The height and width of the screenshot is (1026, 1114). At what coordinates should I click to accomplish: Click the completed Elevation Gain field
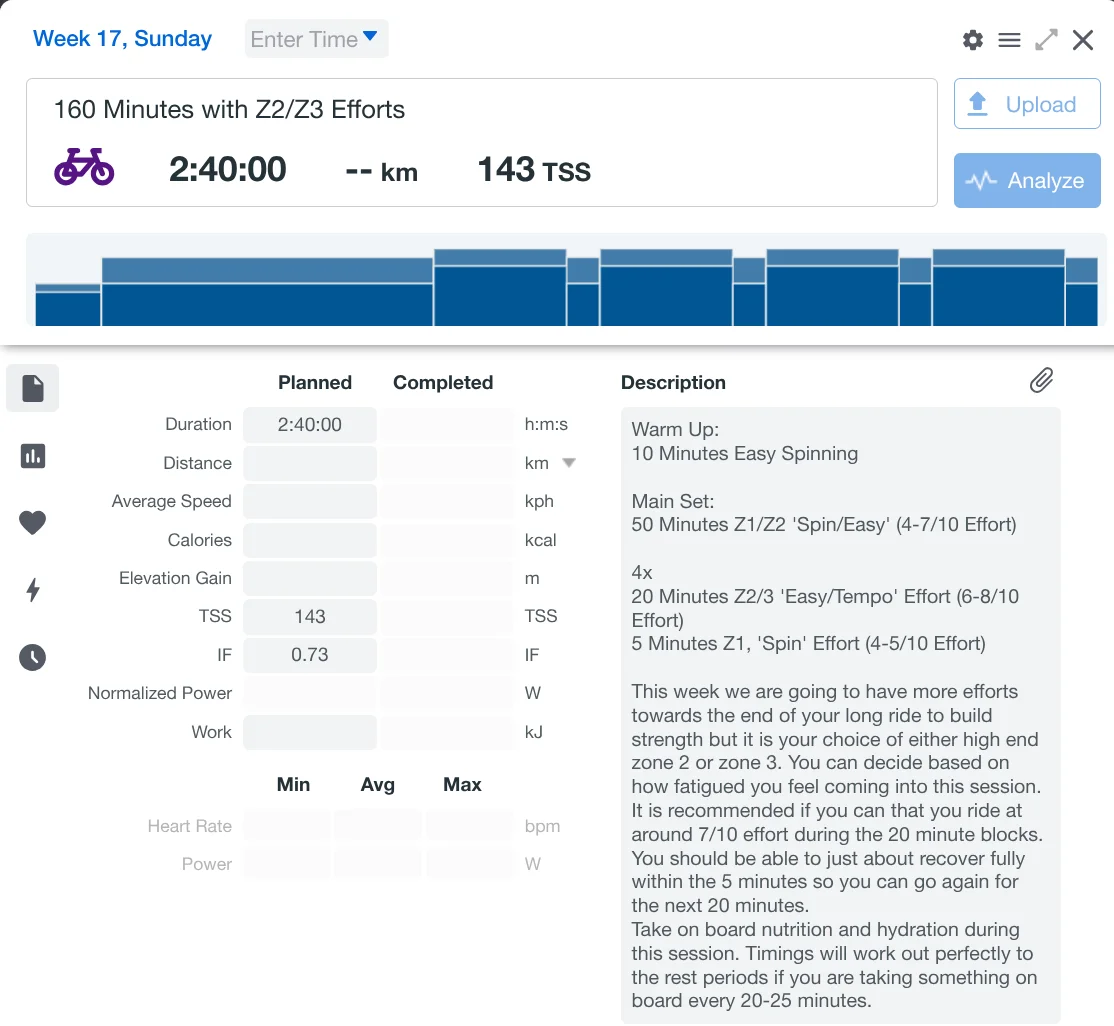(447, 578)
